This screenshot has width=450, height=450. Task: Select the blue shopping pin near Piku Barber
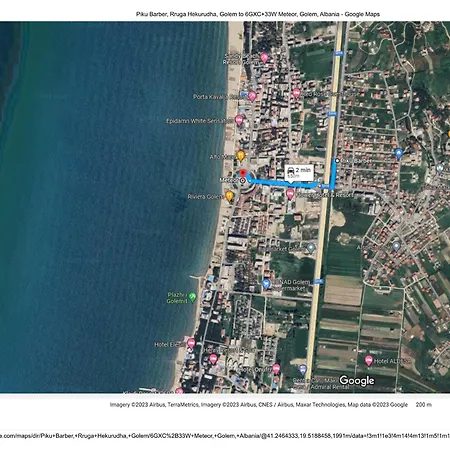tap(399, 153)
